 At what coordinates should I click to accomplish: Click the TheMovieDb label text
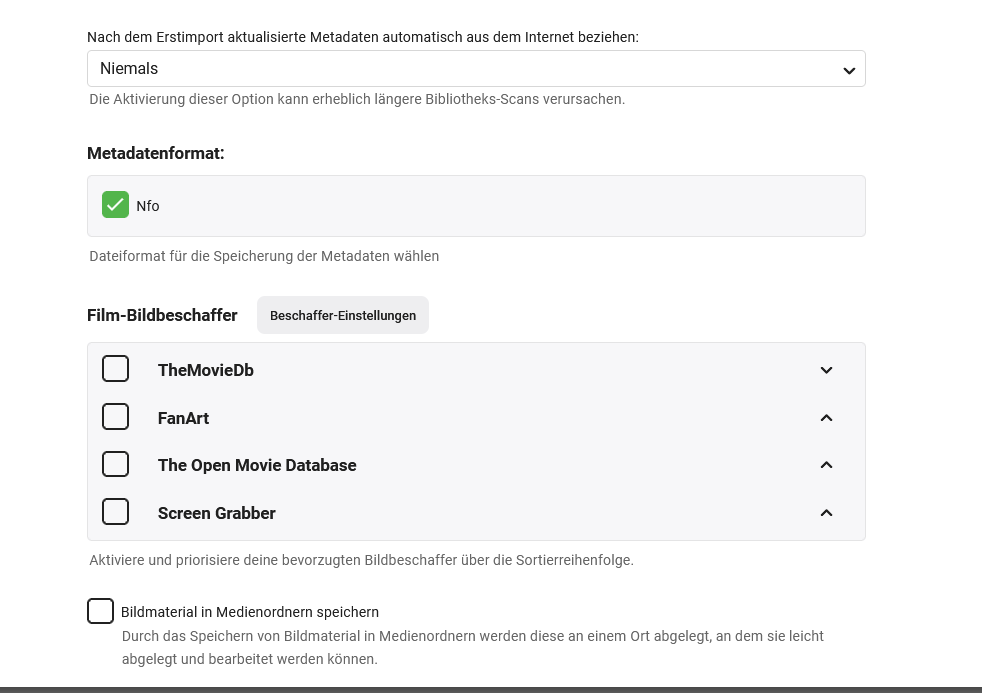pos(205,370)
